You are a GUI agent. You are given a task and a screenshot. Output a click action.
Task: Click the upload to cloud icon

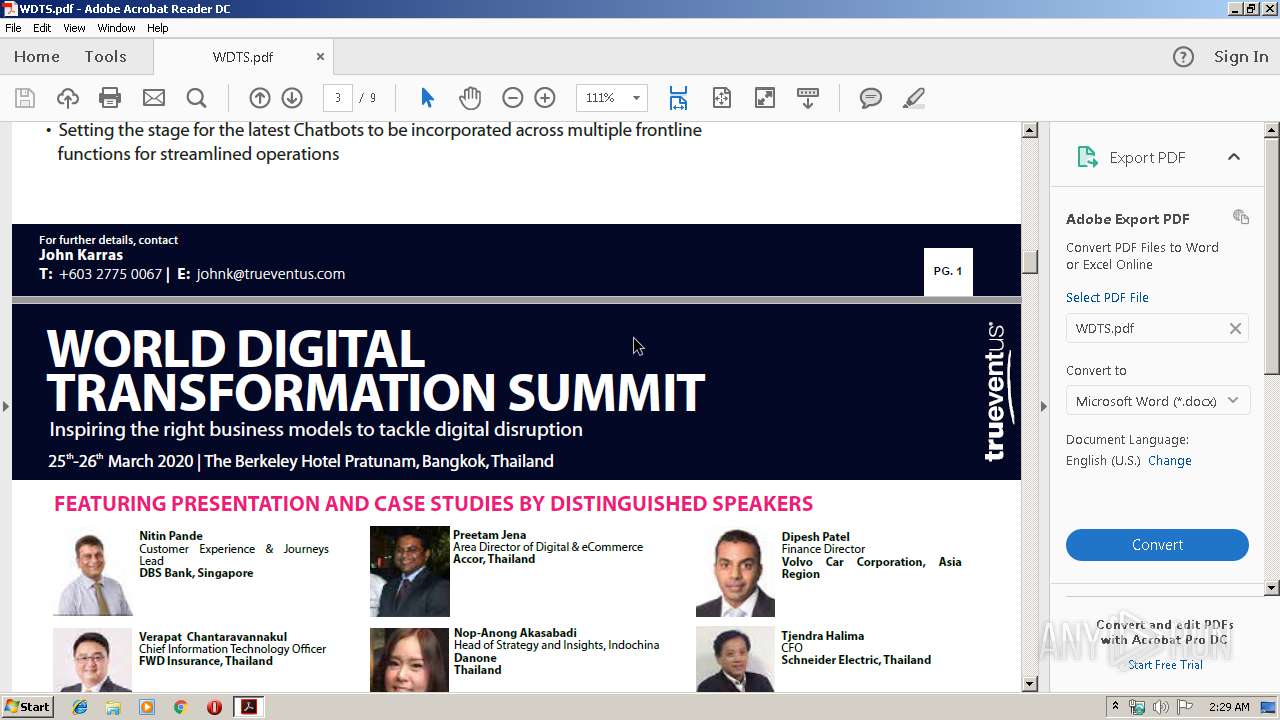[67, 98]
